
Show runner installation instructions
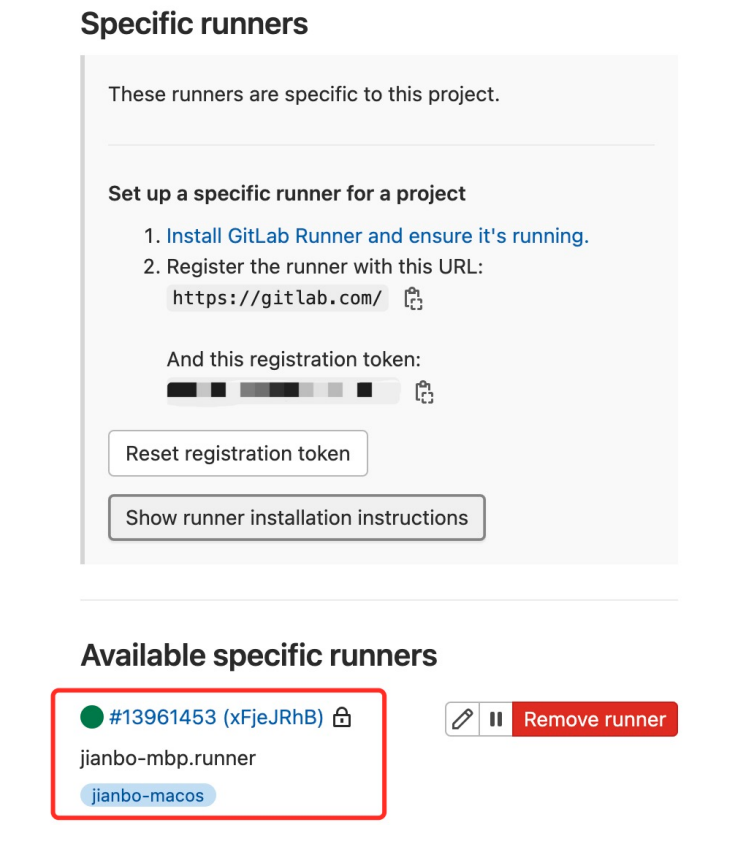(x=296, y=518)
